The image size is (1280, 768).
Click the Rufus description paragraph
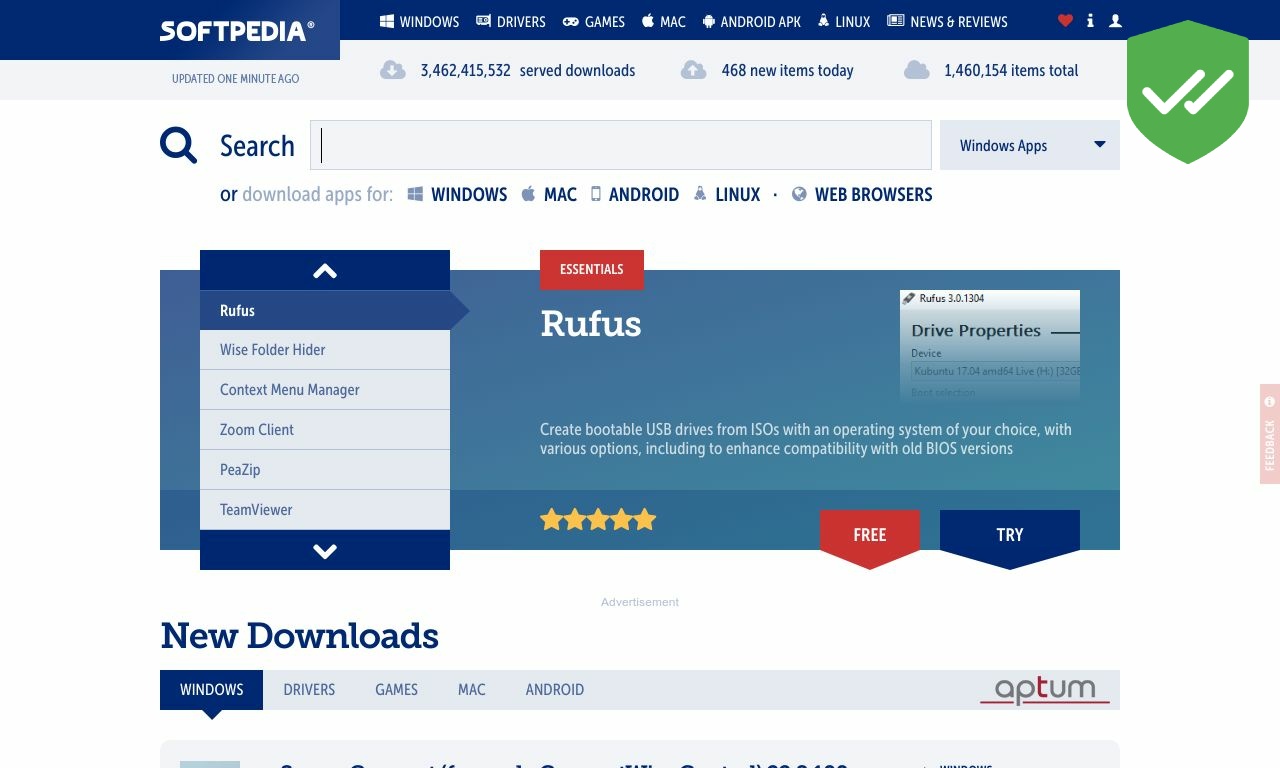pyautogui.click(x=806, y=439)
